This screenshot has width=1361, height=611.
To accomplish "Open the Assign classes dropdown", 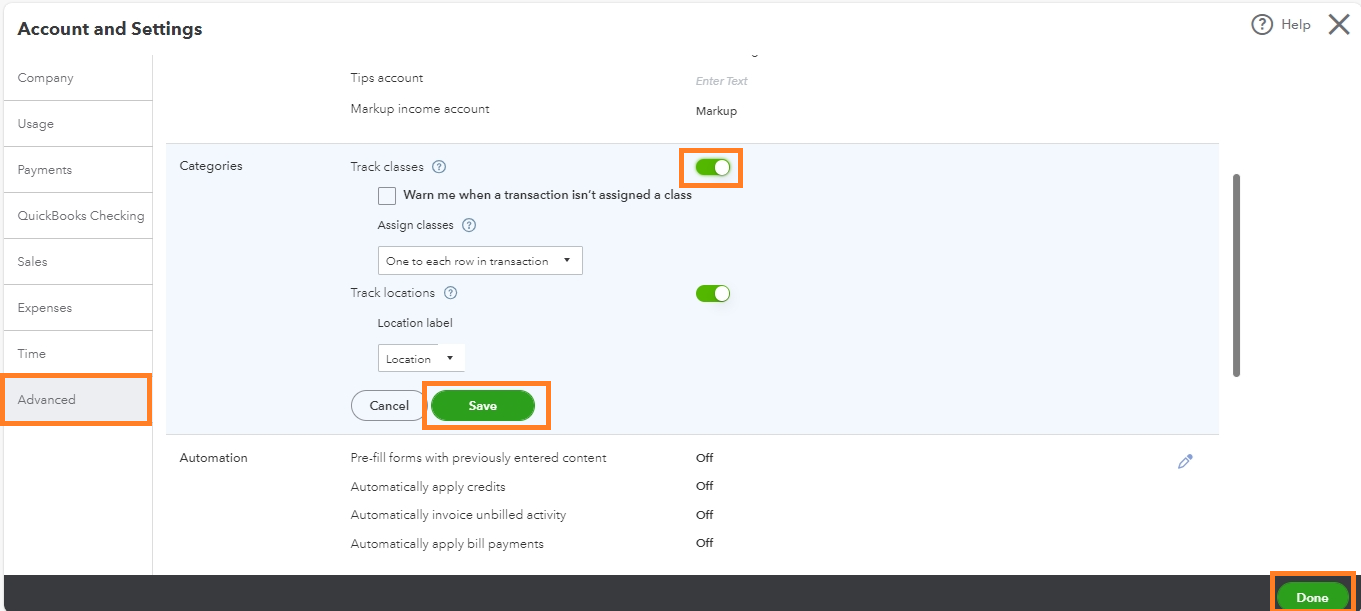I will (480, 261).
